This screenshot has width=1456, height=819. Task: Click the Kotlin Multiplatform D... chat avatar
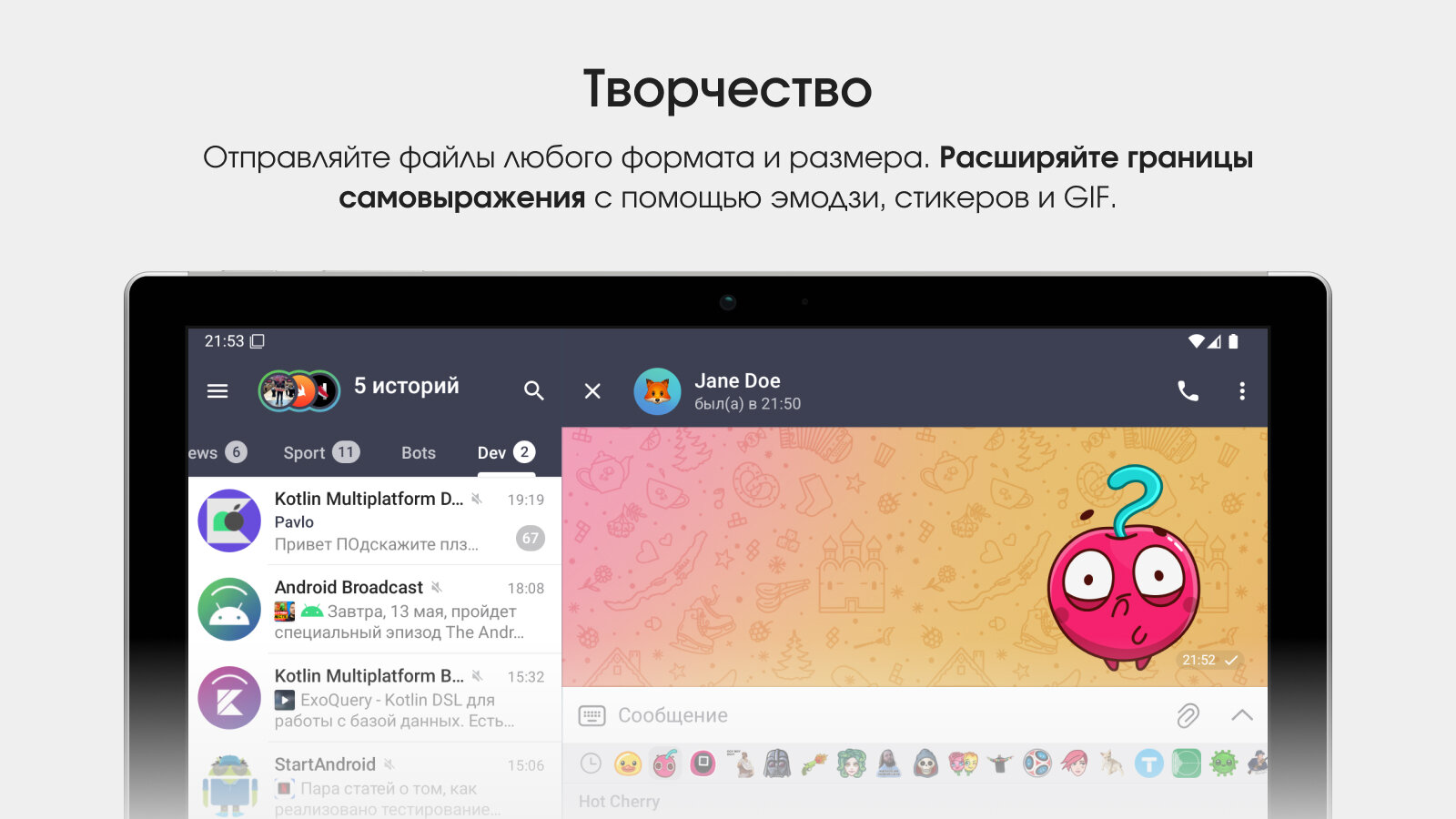tap(229, 521)
